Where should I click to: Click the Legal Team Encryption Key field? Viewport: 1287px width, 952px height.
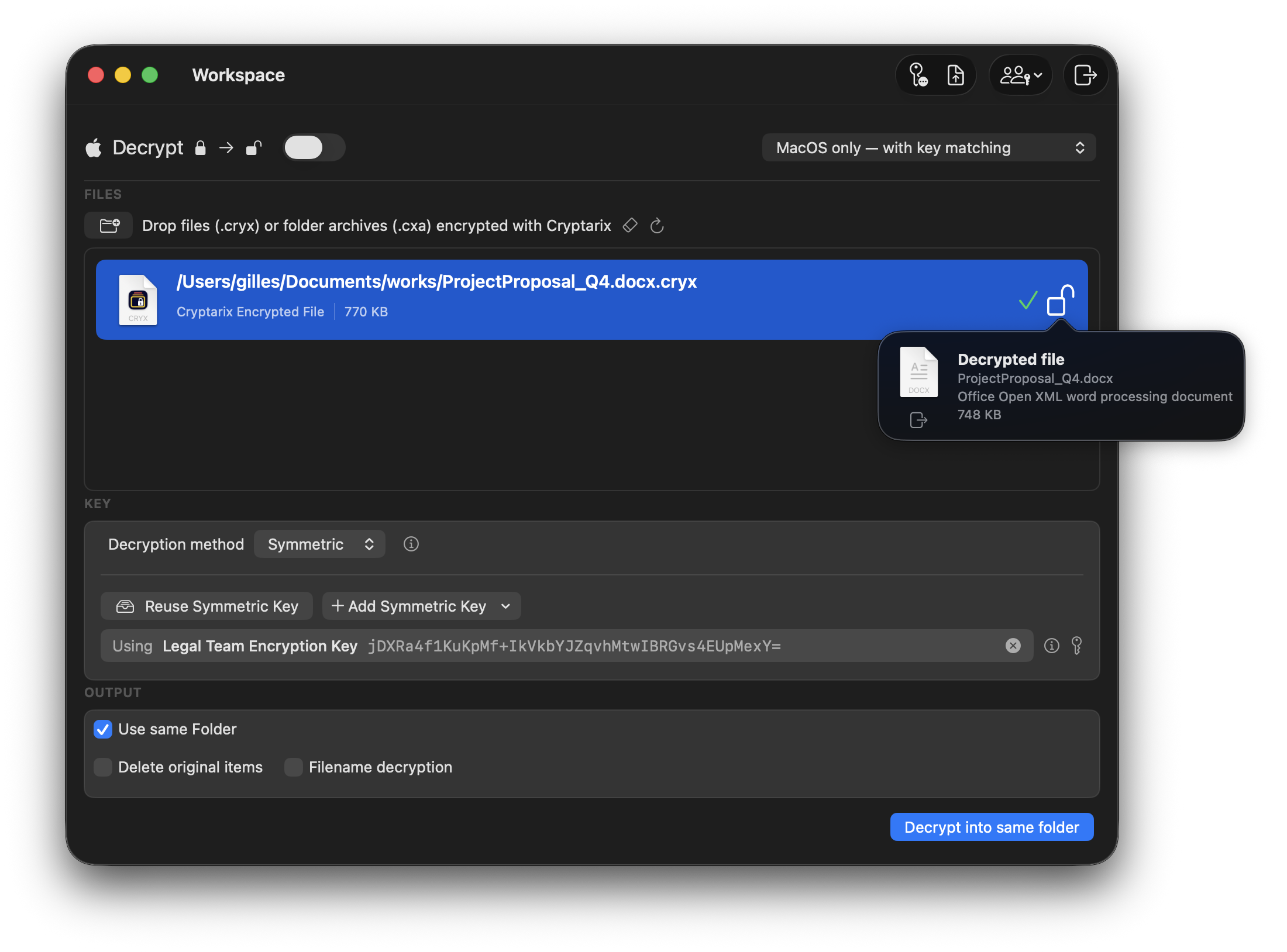566,646
